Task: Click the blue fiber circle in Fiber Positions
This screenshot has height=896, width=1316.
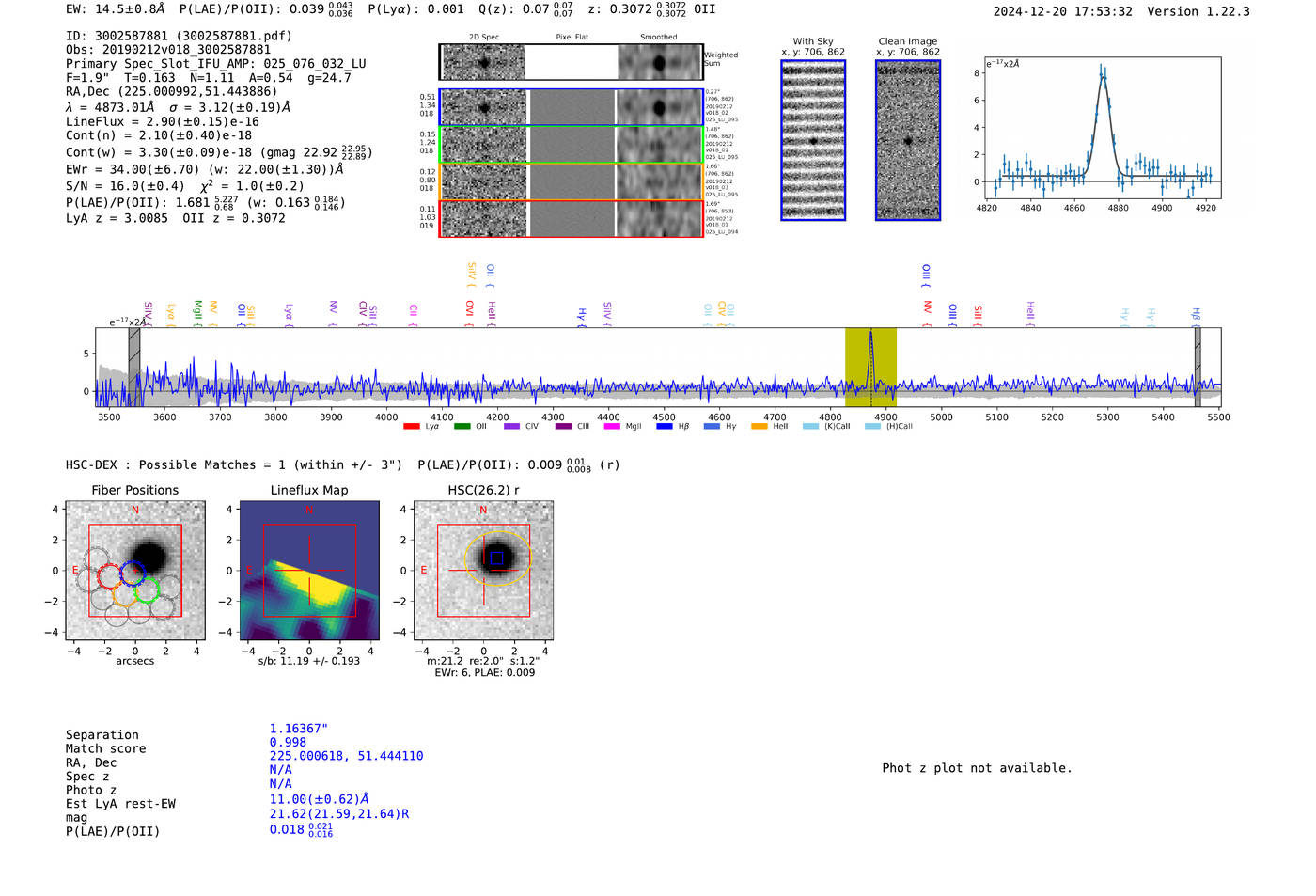Action: (x=133, y=572)
